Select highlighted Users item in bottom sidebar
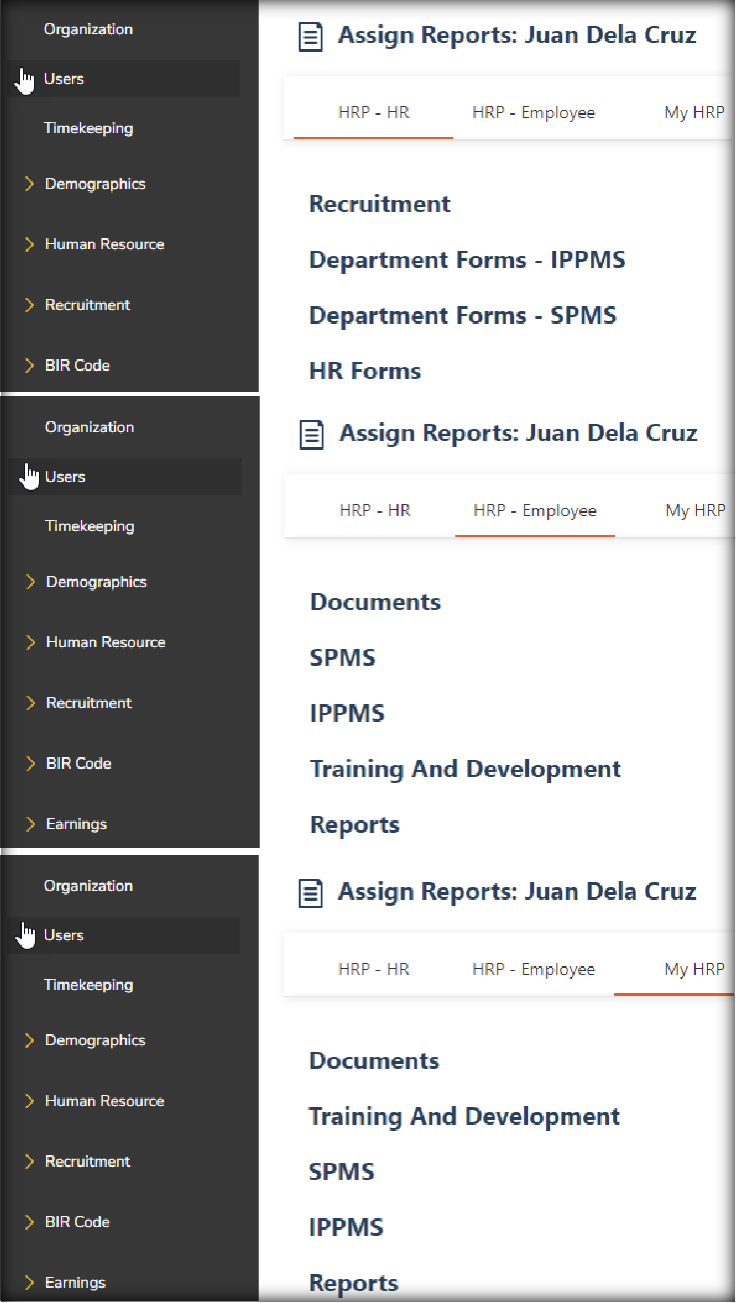The height and width of the screenshot is (1303, 736). point(64,936)
